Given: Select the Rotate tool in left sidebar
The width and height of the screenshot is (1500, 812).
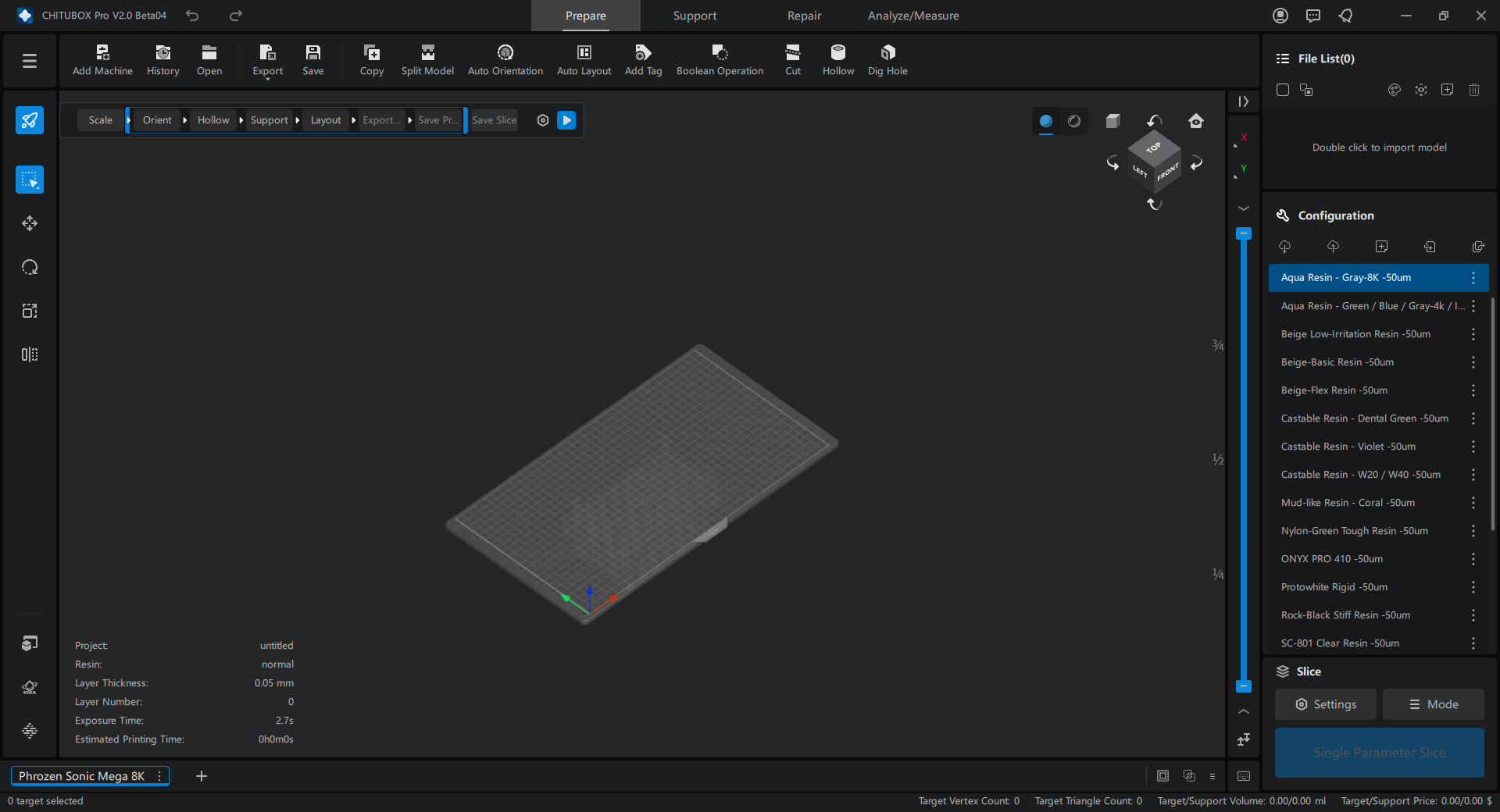Looking at the screenshot, I should [30, 267].
